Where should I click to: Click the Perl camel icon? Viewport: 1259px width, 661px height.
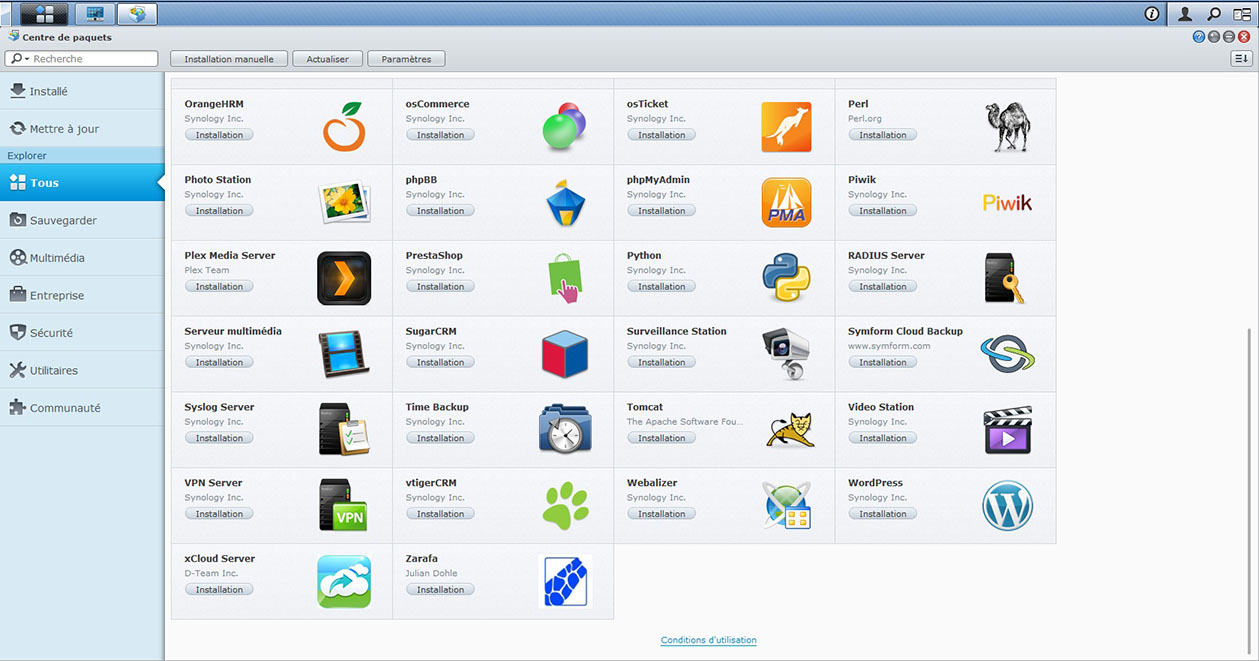point(1007,127)
